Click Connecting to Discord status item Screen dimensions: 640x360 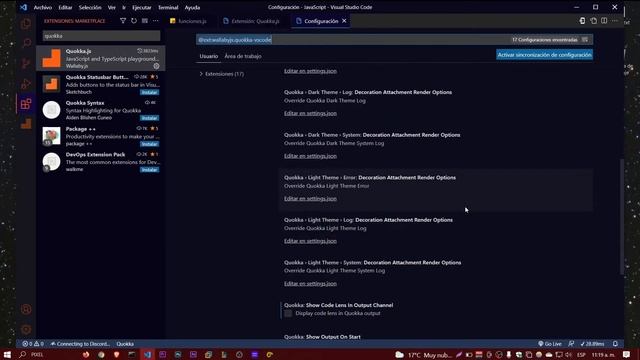80,344
